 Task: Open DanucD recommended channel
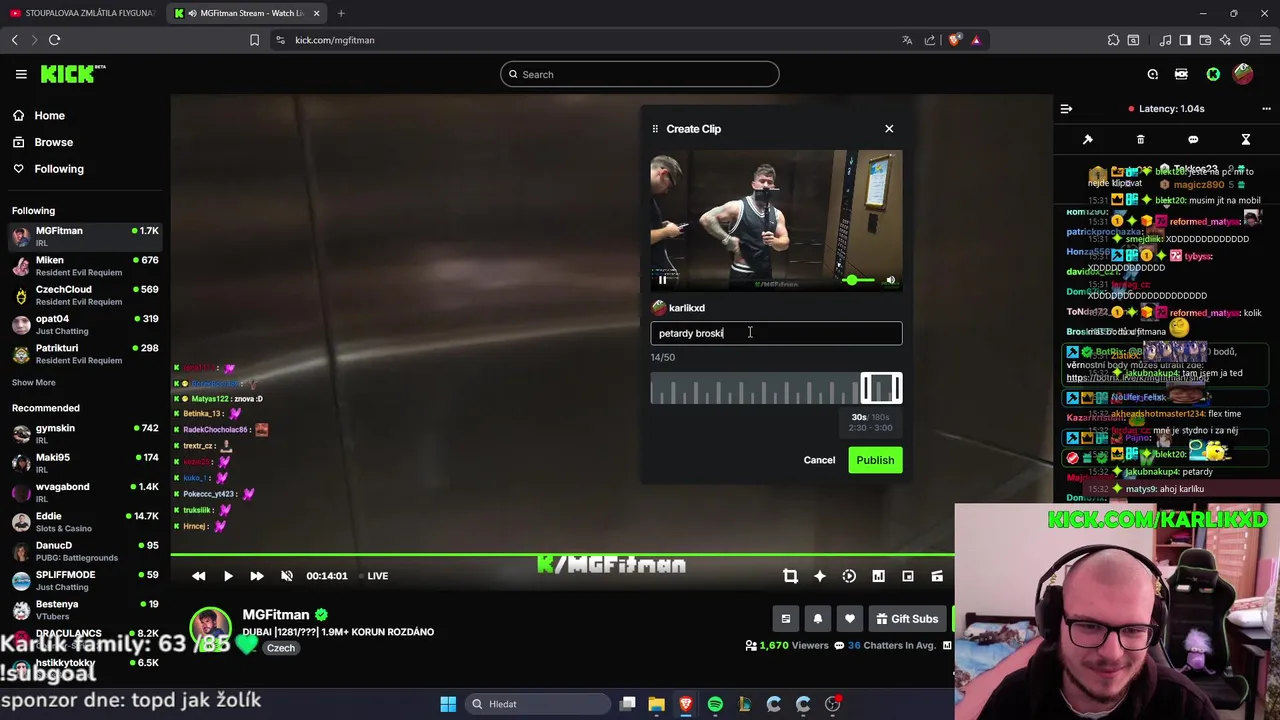pos(85,552)
